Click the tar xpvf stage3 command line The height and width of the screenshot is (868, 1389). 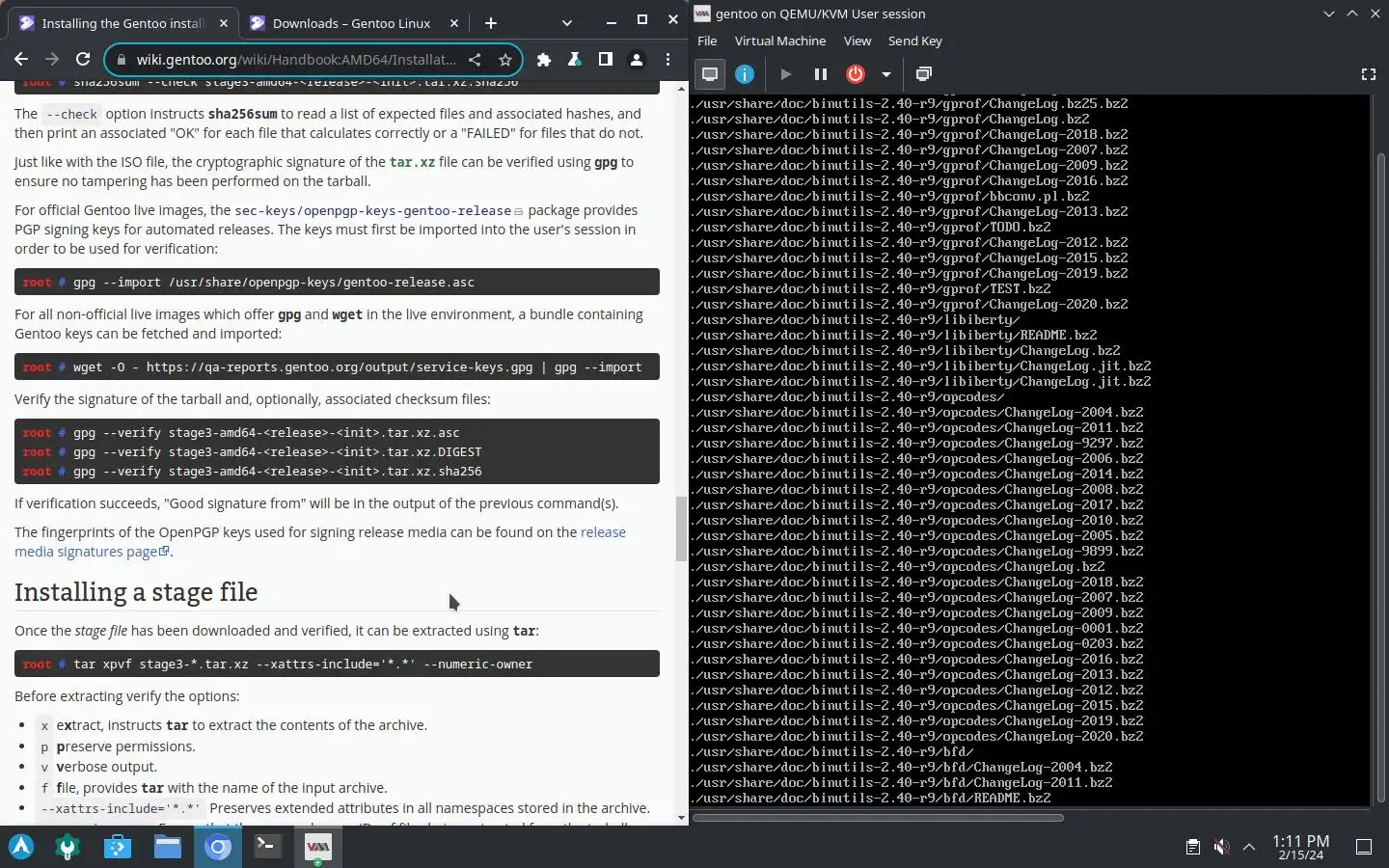pos(303,665)
